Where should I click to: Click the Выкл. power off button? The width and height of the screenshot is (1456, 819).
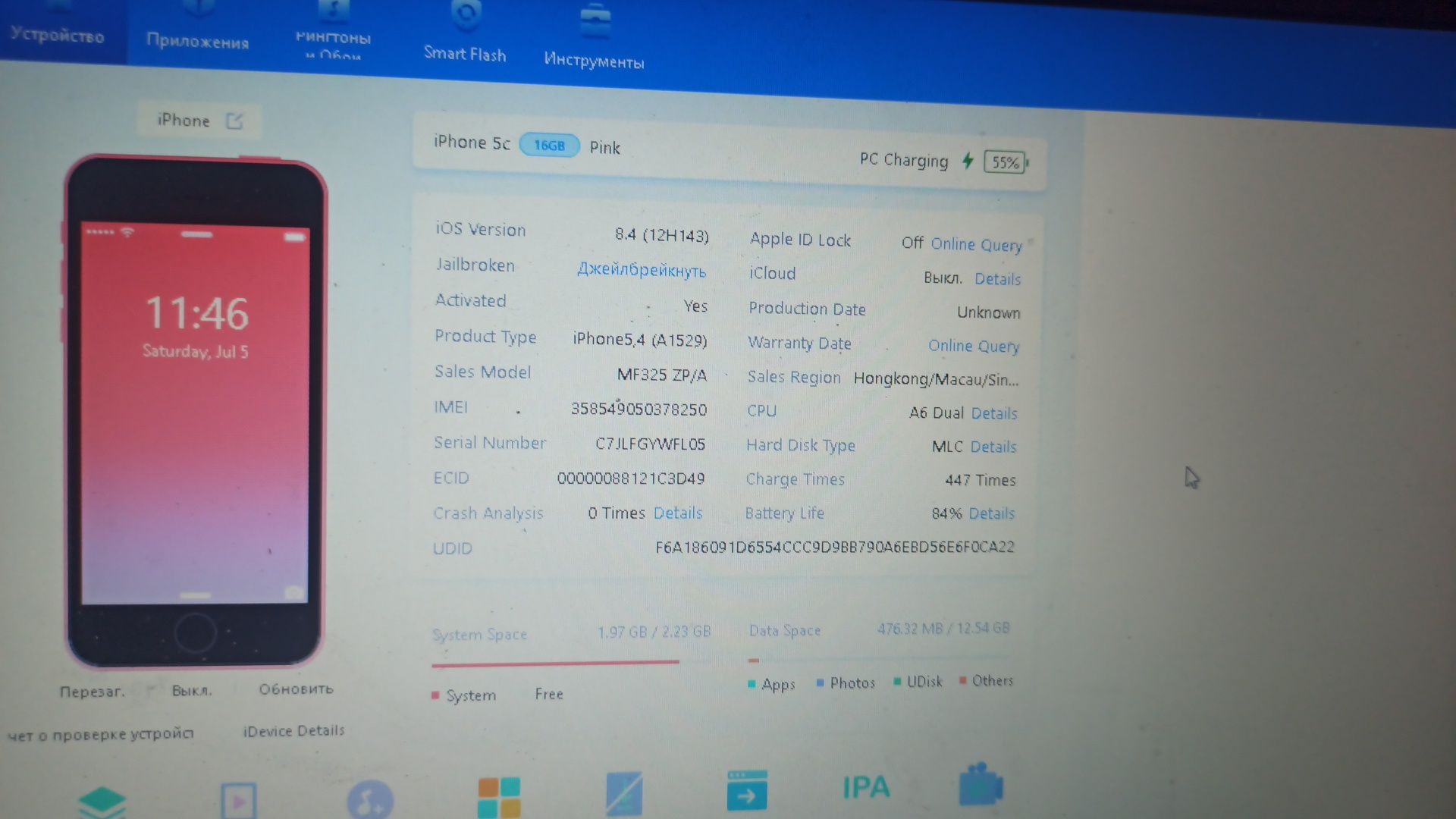[191, 691]
